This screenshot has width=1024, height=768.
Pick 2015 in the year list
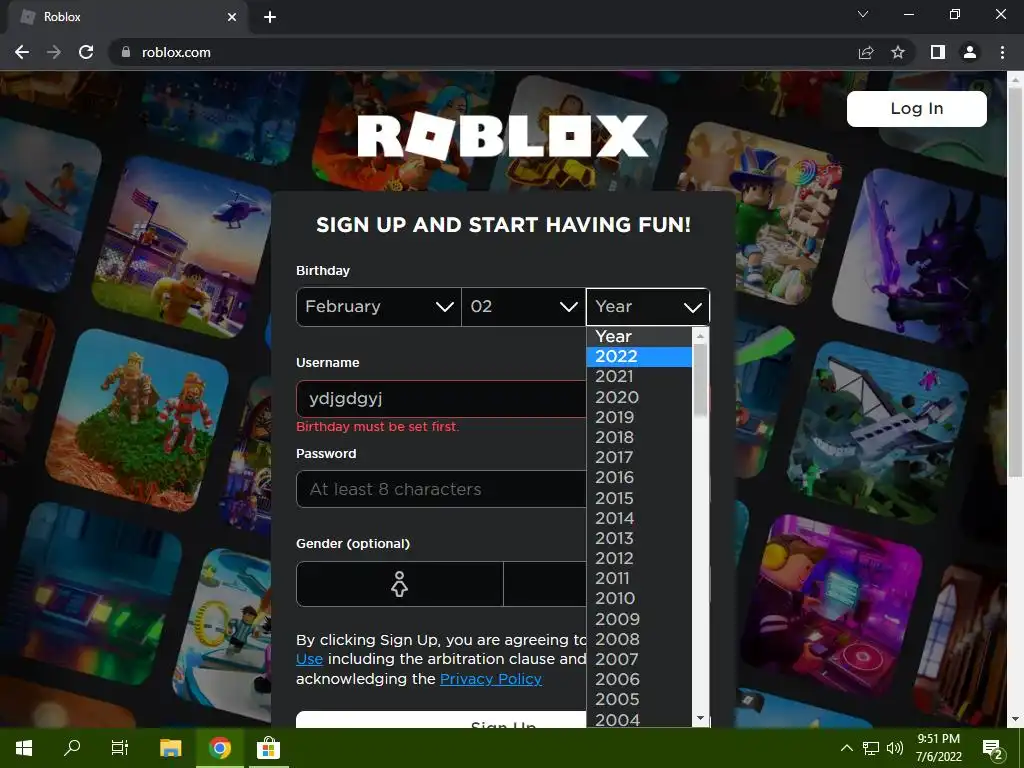tap(639, 498)
